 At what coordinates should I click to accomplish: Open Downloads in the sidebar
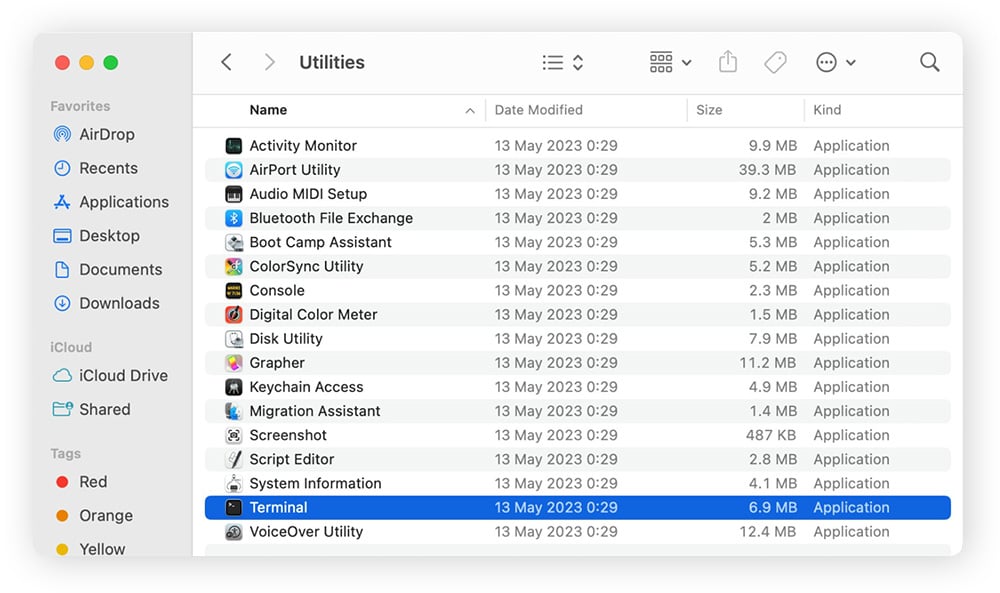coord(107,304)
